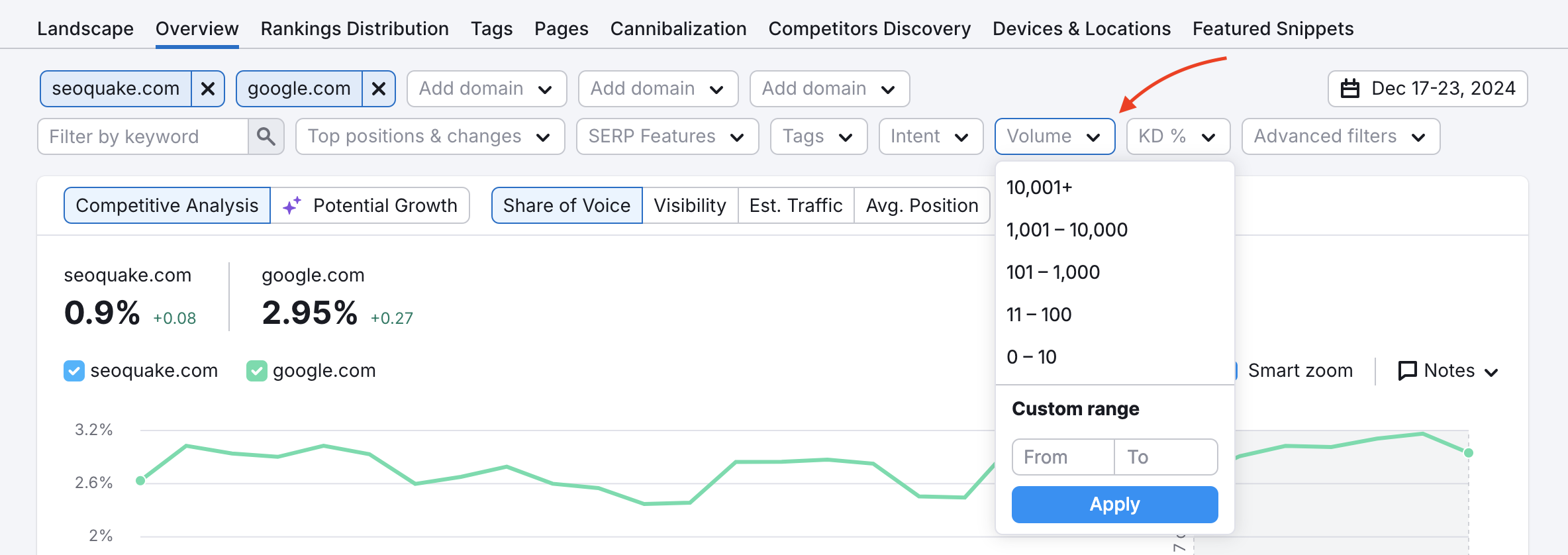Image resolution: width=1568 pixels, height=555 pixels.
Task: Click the keyword search magnifier icon
Action: [x=266, y=136]
